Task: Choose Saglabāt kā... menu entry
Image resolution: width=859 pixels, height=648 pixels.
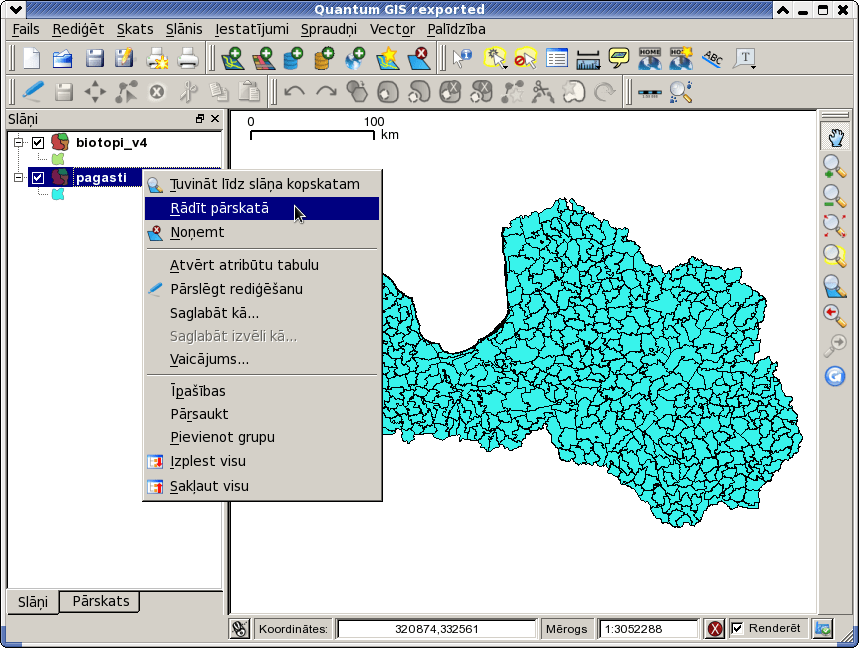Action: point(262,313)
